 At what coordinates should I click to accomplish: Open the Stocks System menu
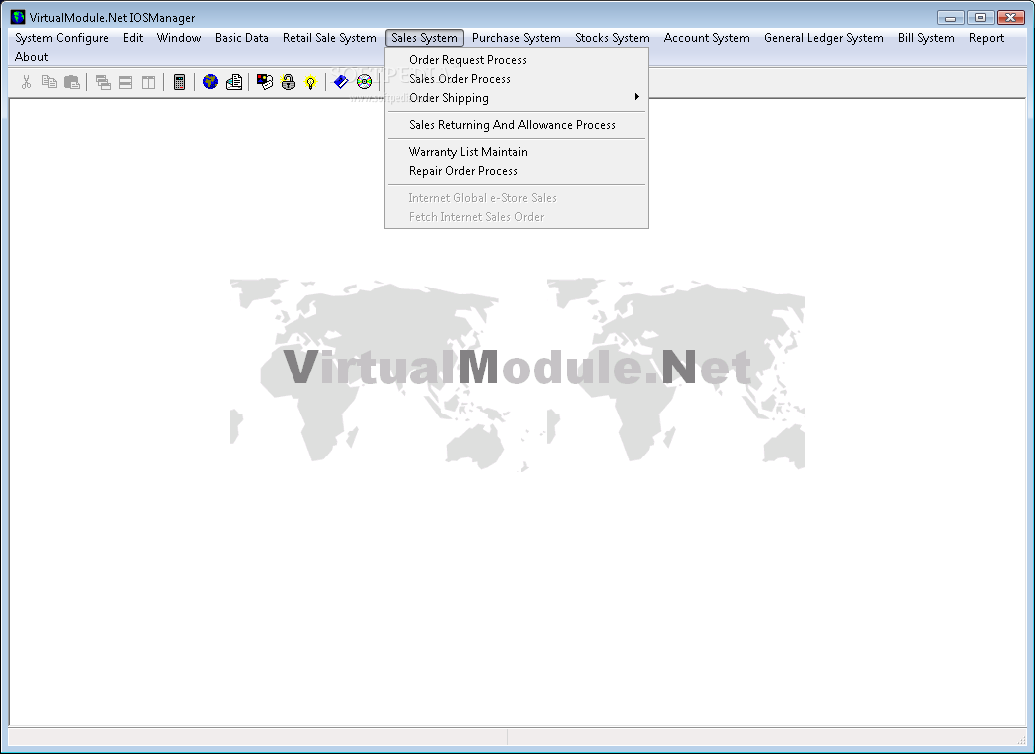(612, 38)
